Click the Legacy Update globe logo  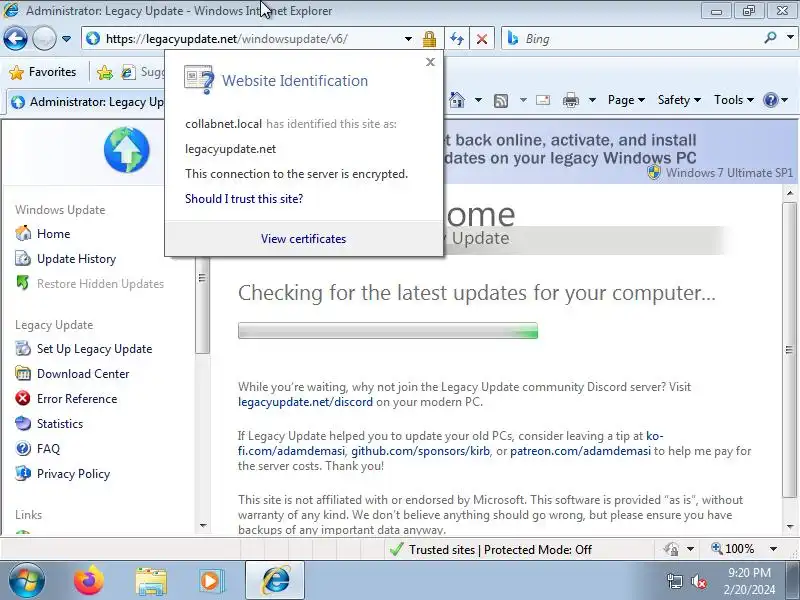coord(127,150)
